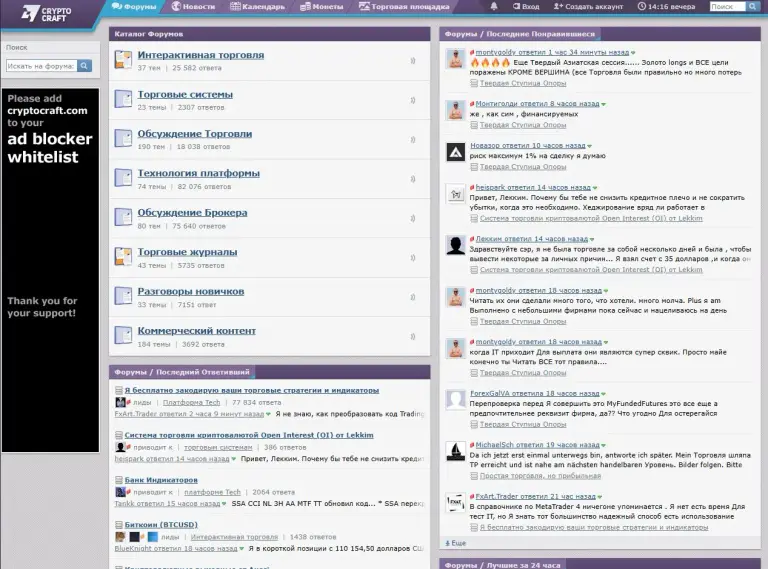Click the Коммерческий контент folder icon
Viewport: 768px width, 569px height.
tap(123, 335)
